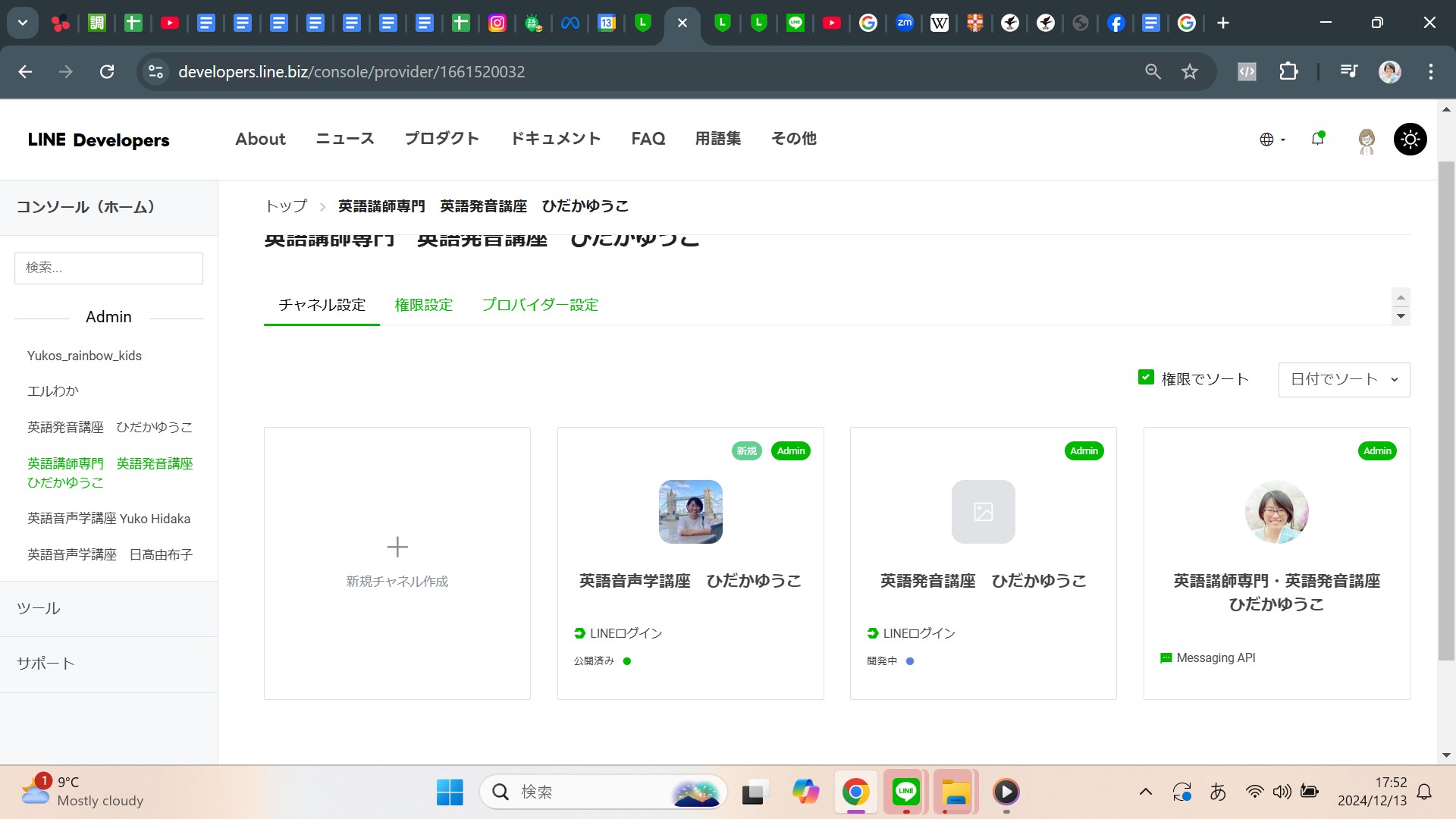Switch to the 権限設定 tab
1456x819 pixels.
pos(424,305)
